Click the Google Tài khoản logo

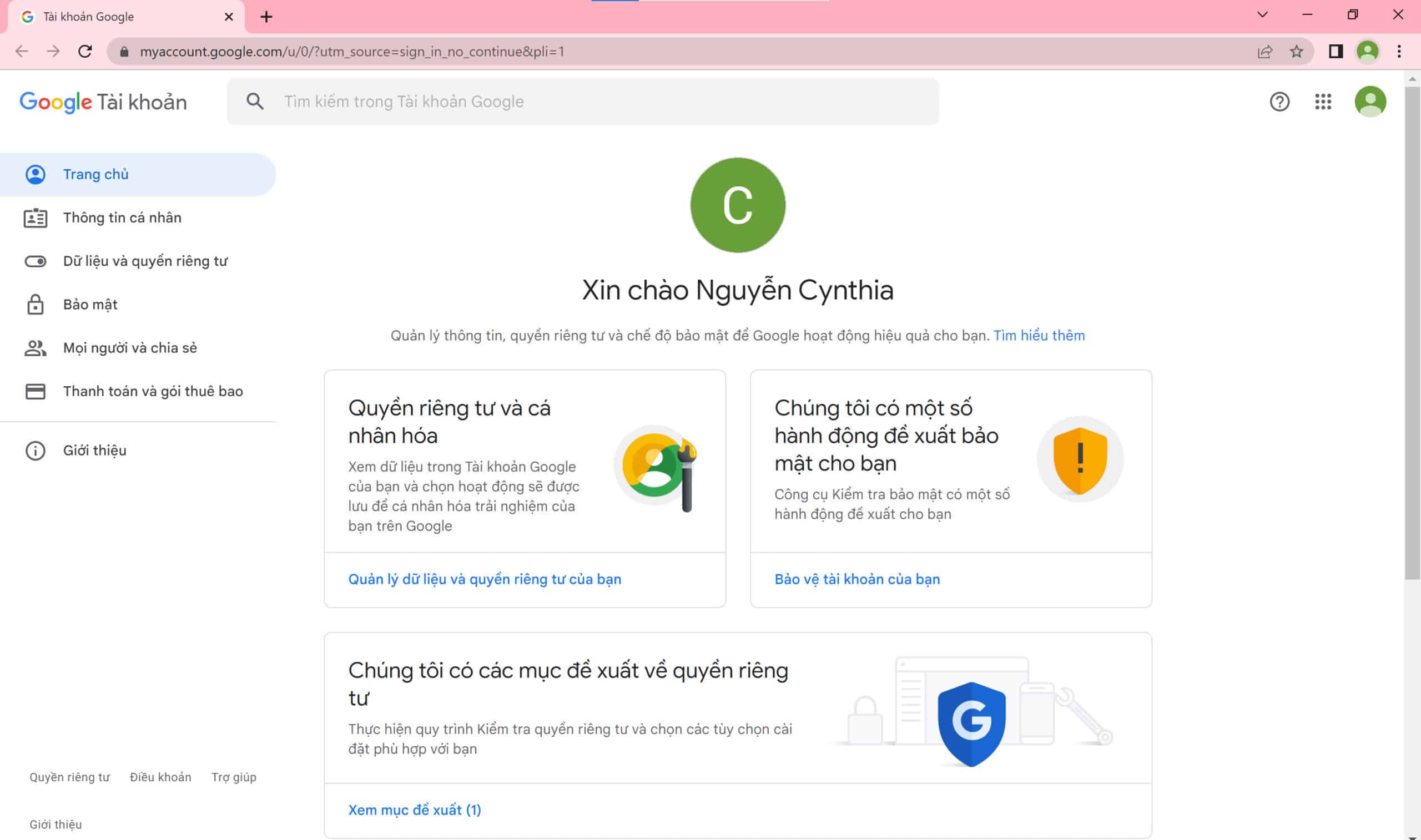[x=103, y=102]
